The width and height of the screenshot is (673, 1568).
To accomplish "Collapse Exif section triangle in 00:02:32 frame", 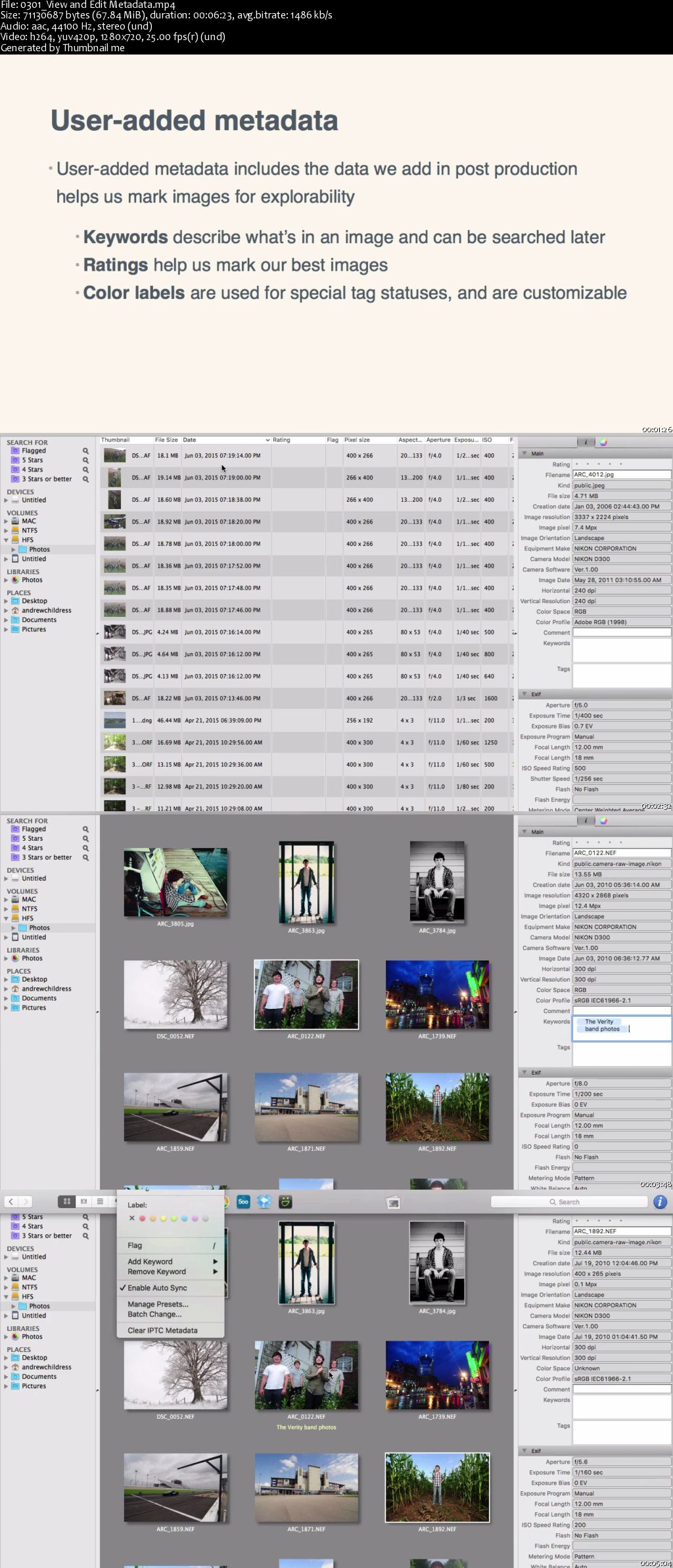I will (x=524, y=694).
